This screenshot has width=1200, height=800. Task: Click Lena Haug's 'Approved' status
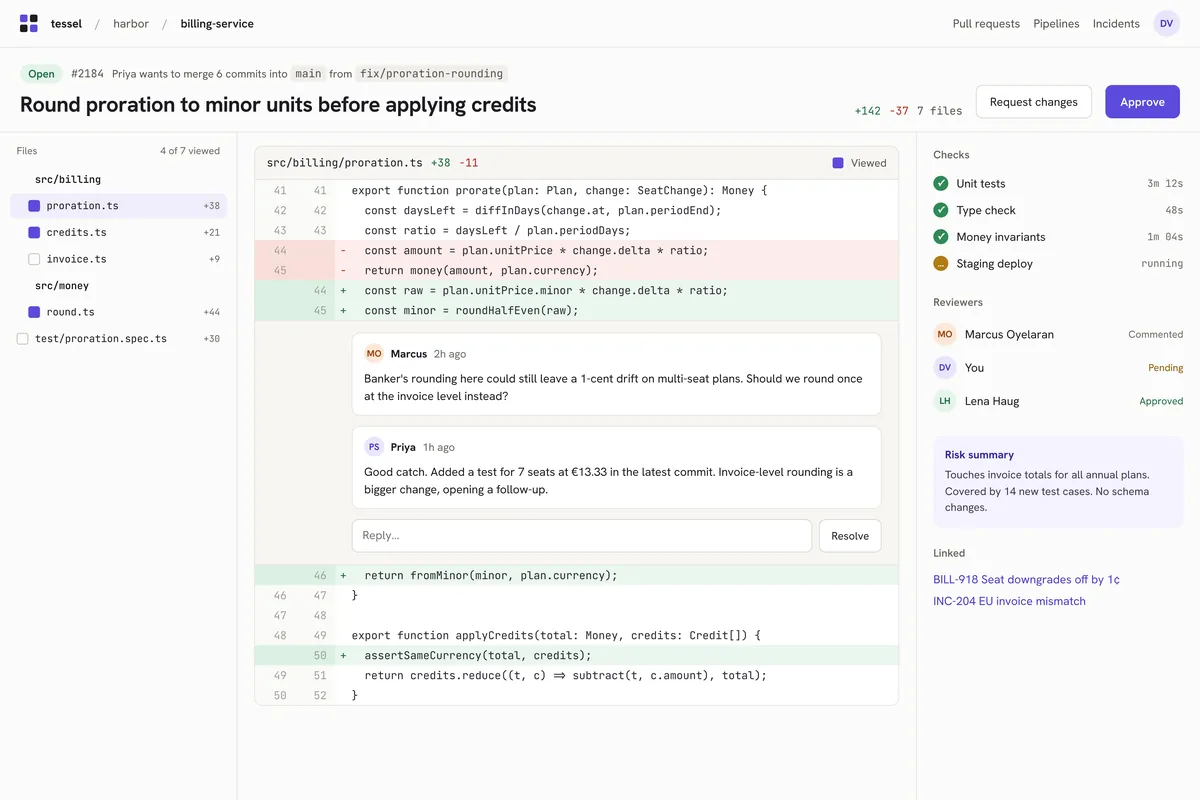point(1161,401)
